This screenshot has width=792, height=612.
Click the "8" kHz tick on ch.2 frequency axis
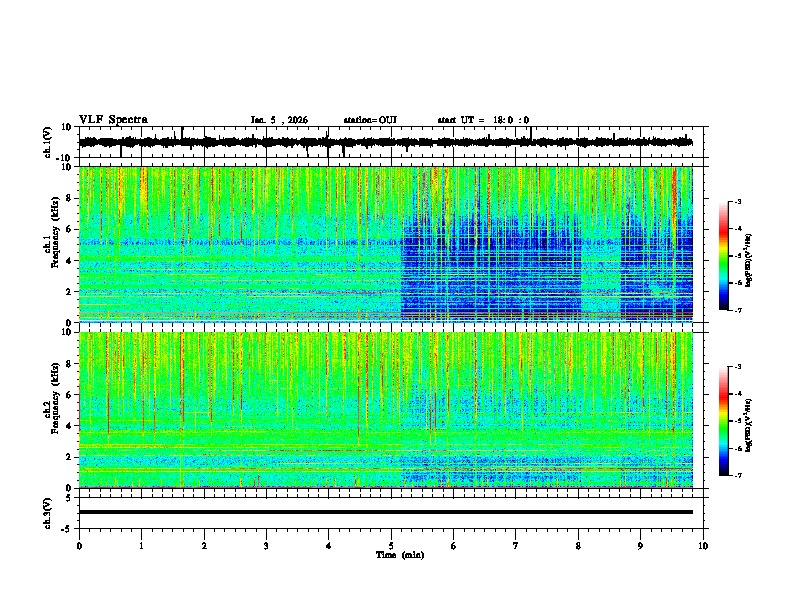69,364
